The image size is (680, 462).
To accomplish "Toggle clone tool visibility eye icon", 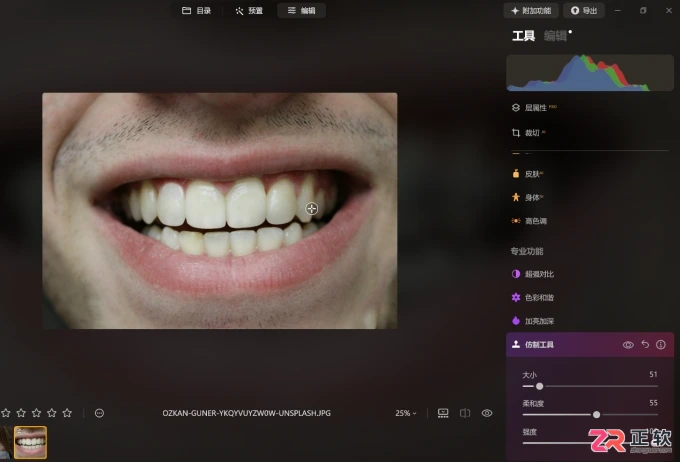I will 628,345.
